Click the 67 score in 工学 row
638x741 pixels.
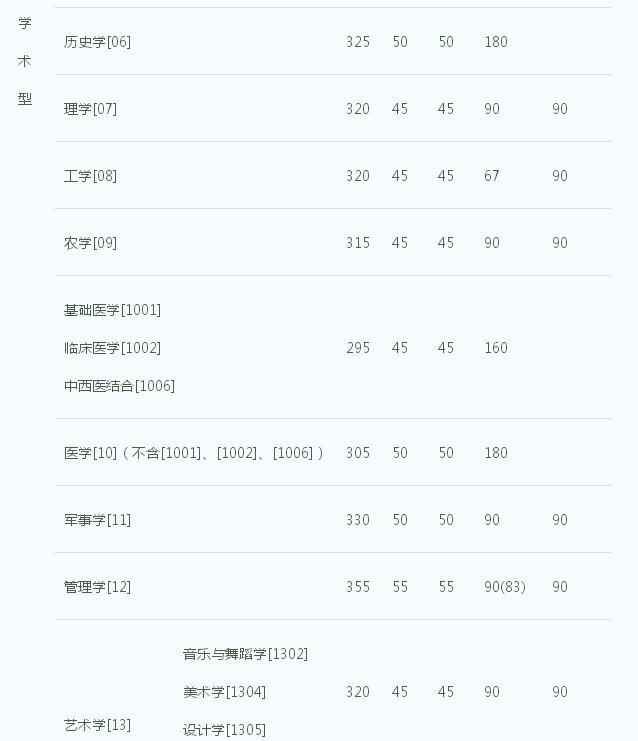pos(491,176)
